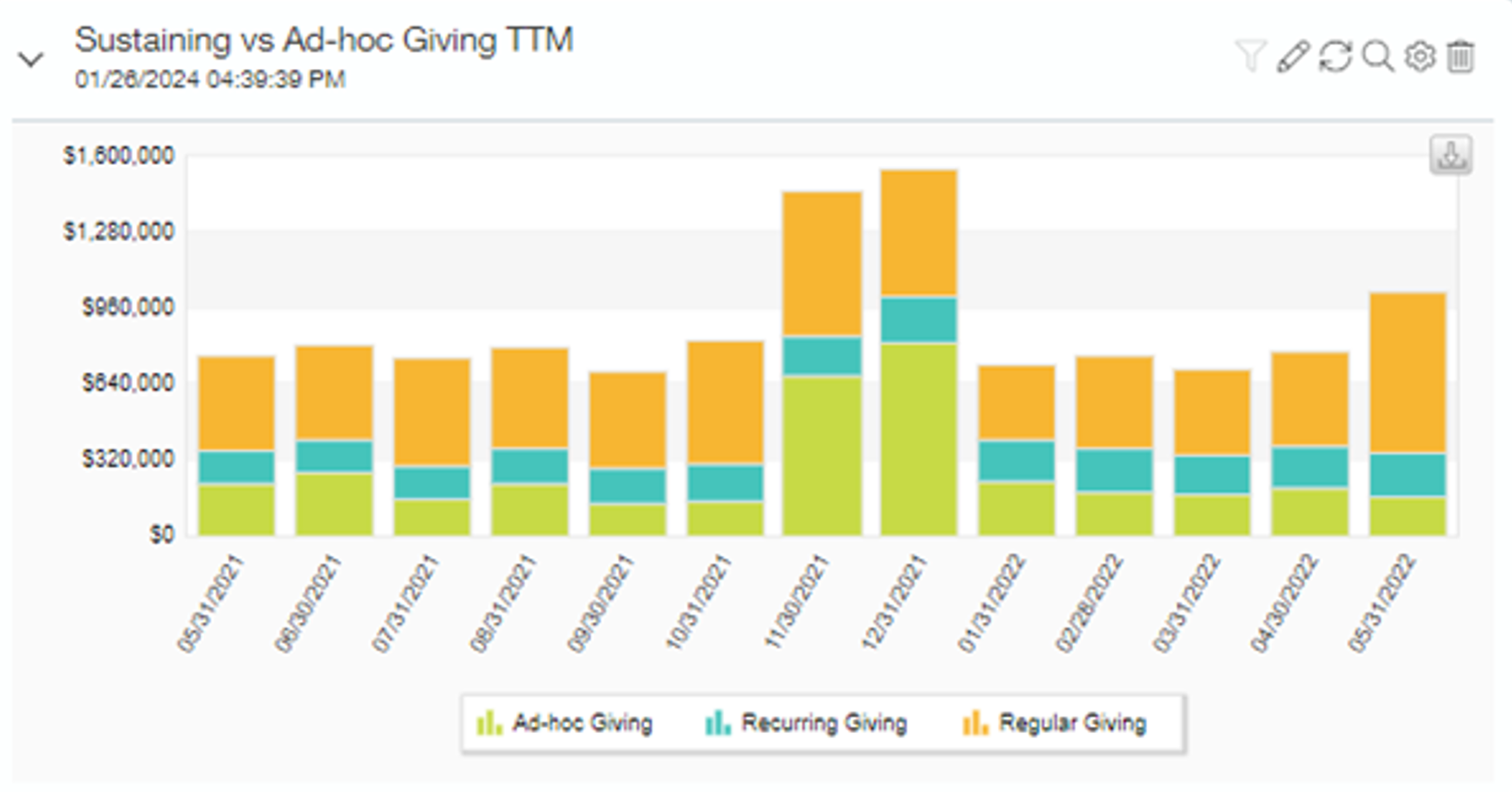
Task: Click the chart download export icon
Action: (x=1451, y=155)
